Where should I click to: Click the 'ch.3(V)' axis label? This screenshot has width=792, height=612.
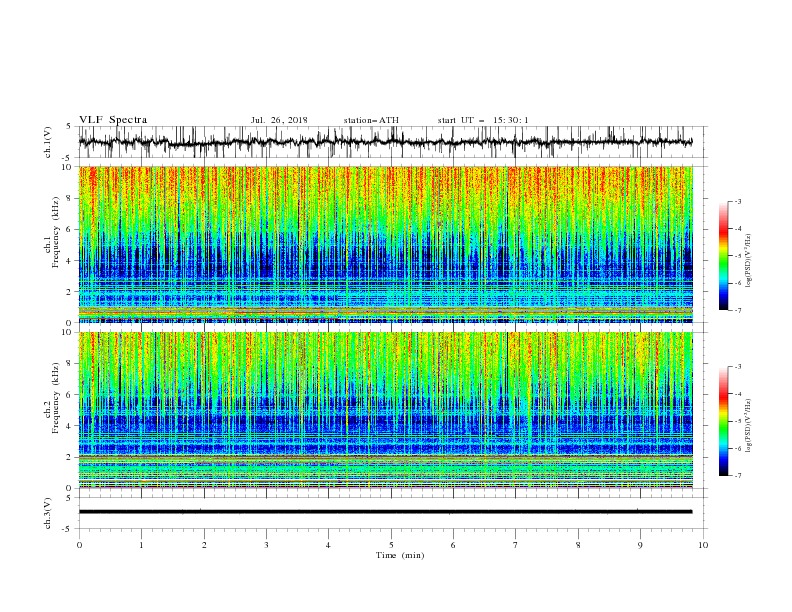click(x=48, y=513)
